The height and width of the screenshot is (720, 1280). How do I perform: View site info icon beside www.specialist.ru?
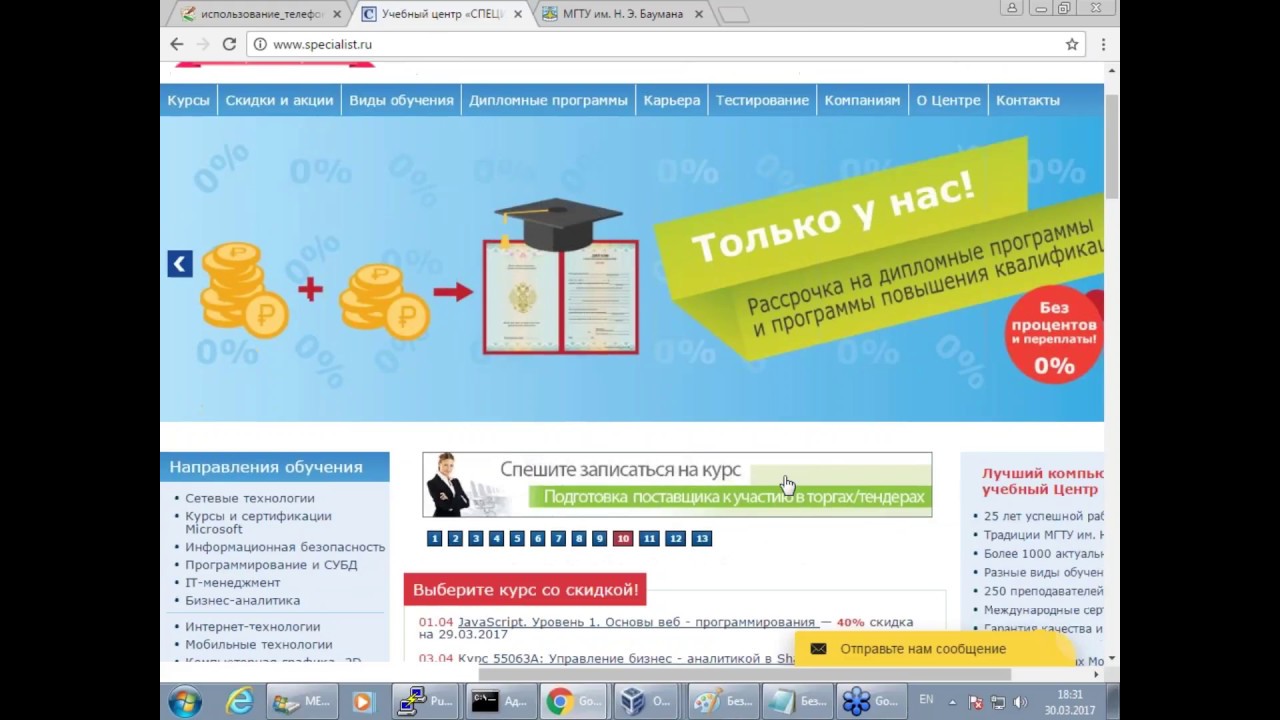pyautogui.click(x=260, y=44)
